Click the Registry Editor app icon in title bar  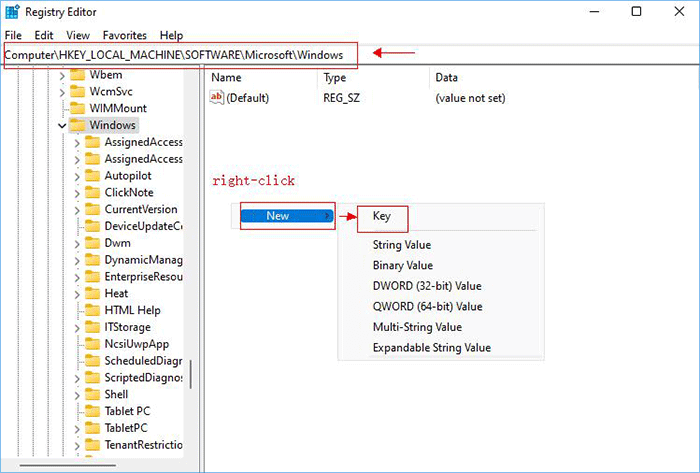click(x=12, y=12)
